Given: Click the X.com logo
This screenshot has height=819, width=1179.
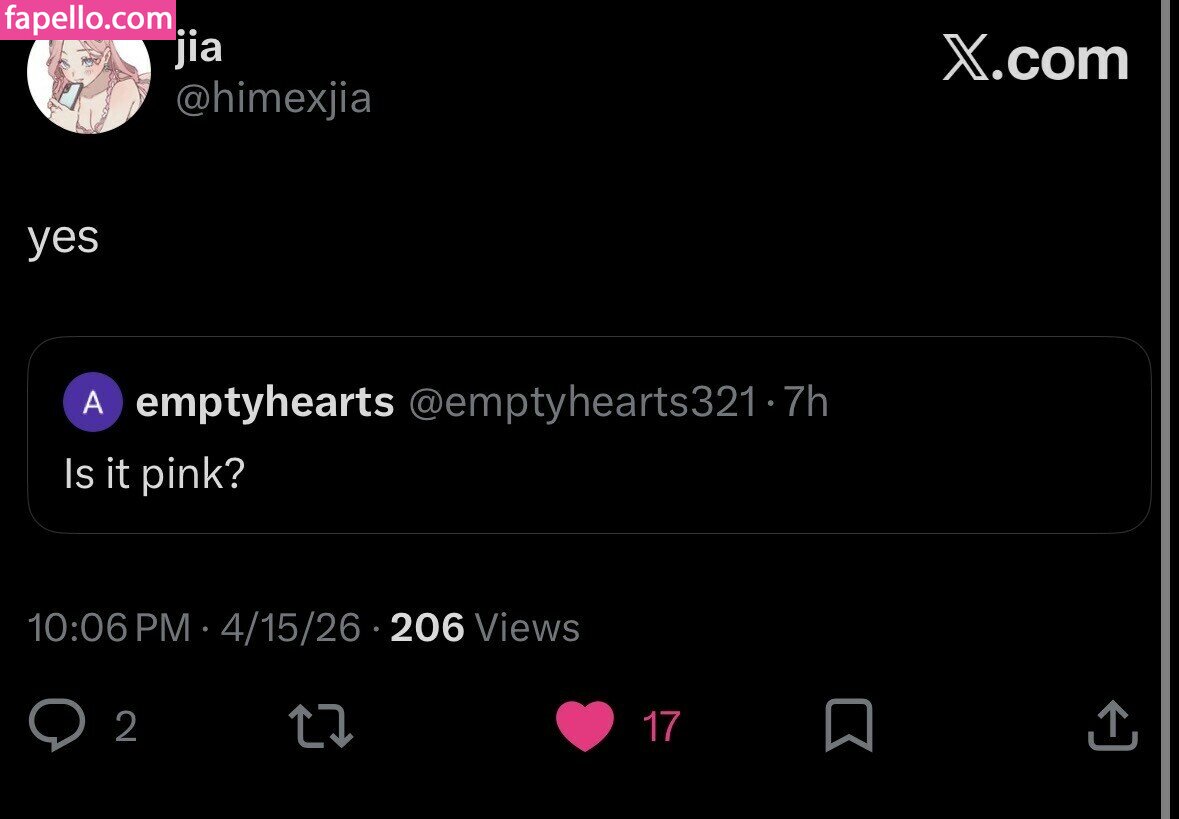Looking at the screenshot, I should tap(1035, 61).
